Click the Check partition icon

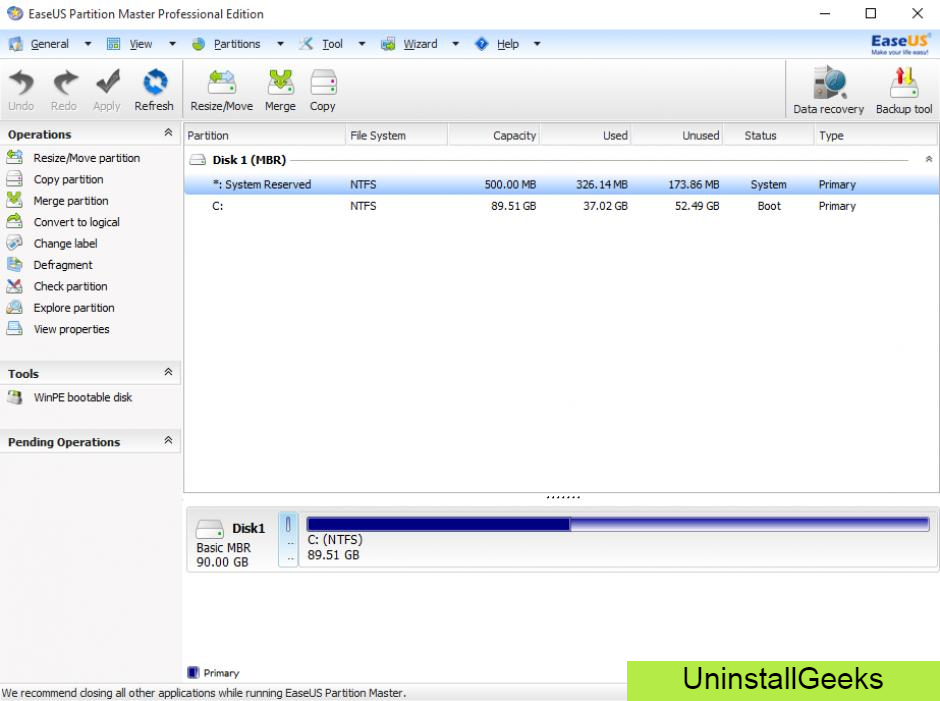point(14,286)
